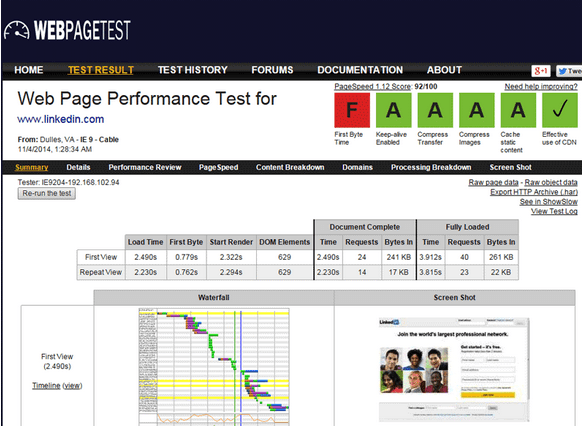
Task: Click the PageSpeed 1.12 Score link
Action: pos(372,86)
